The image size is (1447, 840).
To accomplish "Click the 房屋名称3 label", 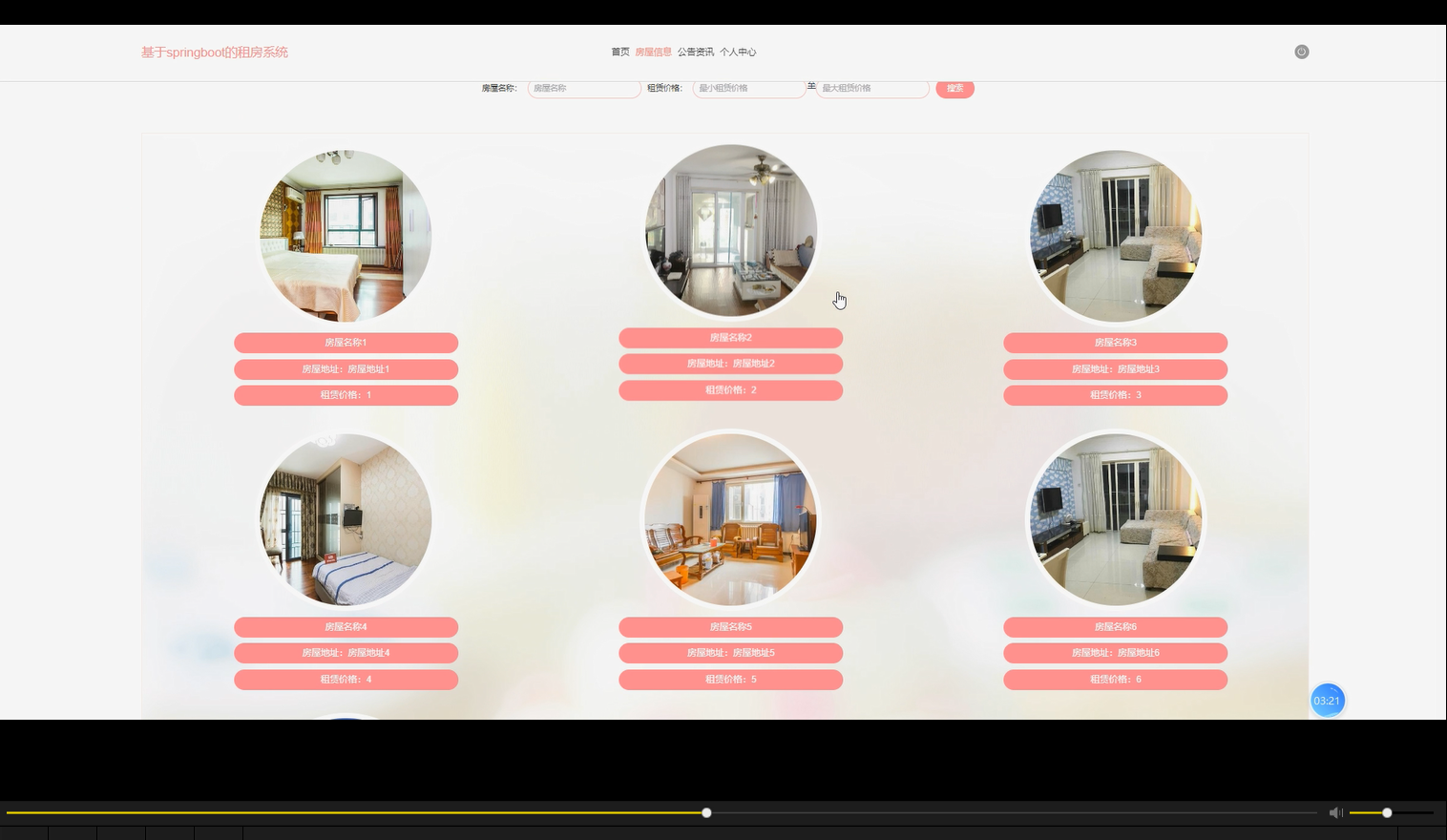I will coord(1116,343).
